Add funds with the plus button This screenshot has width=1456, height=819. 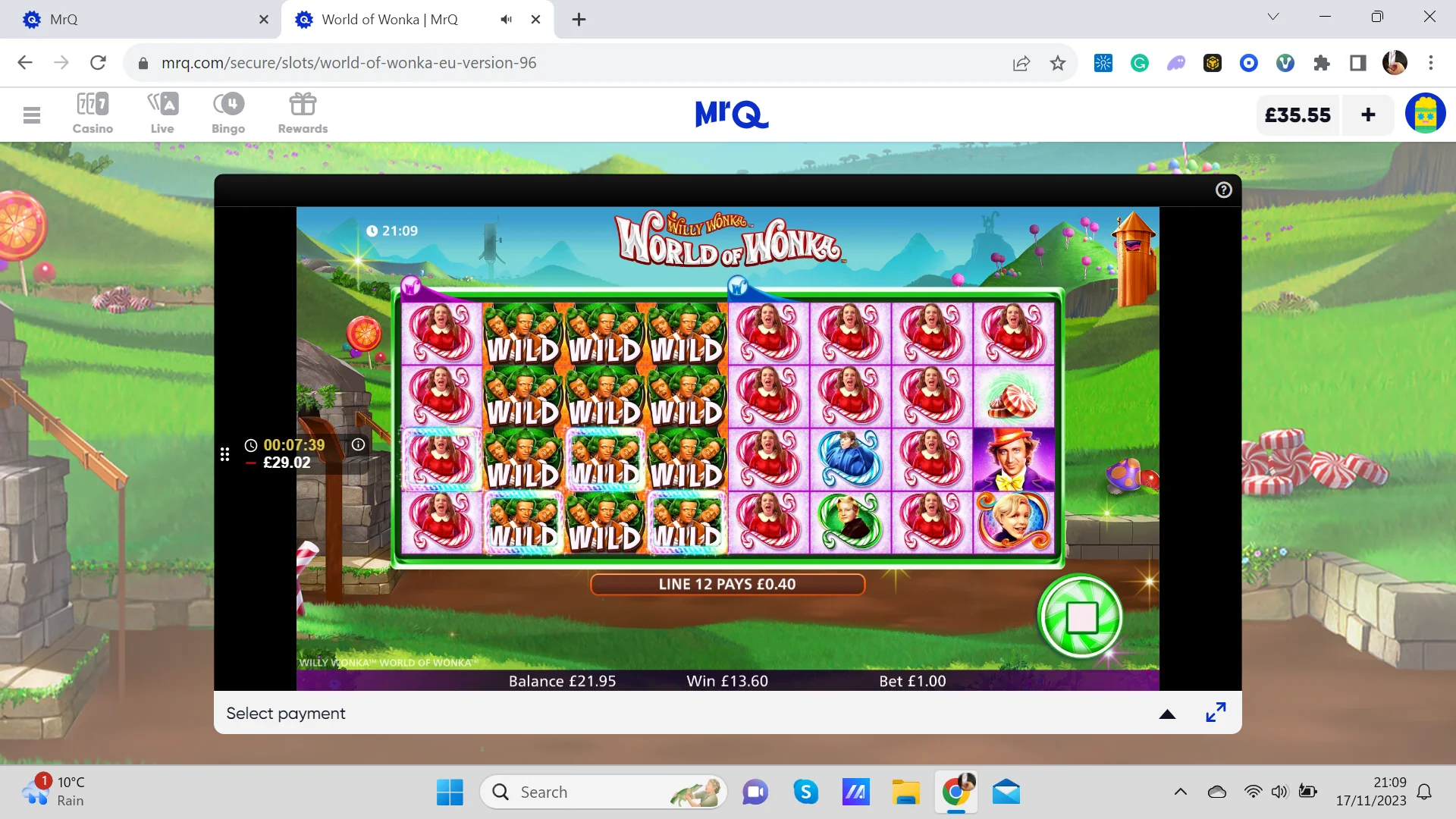point(1368,115)
